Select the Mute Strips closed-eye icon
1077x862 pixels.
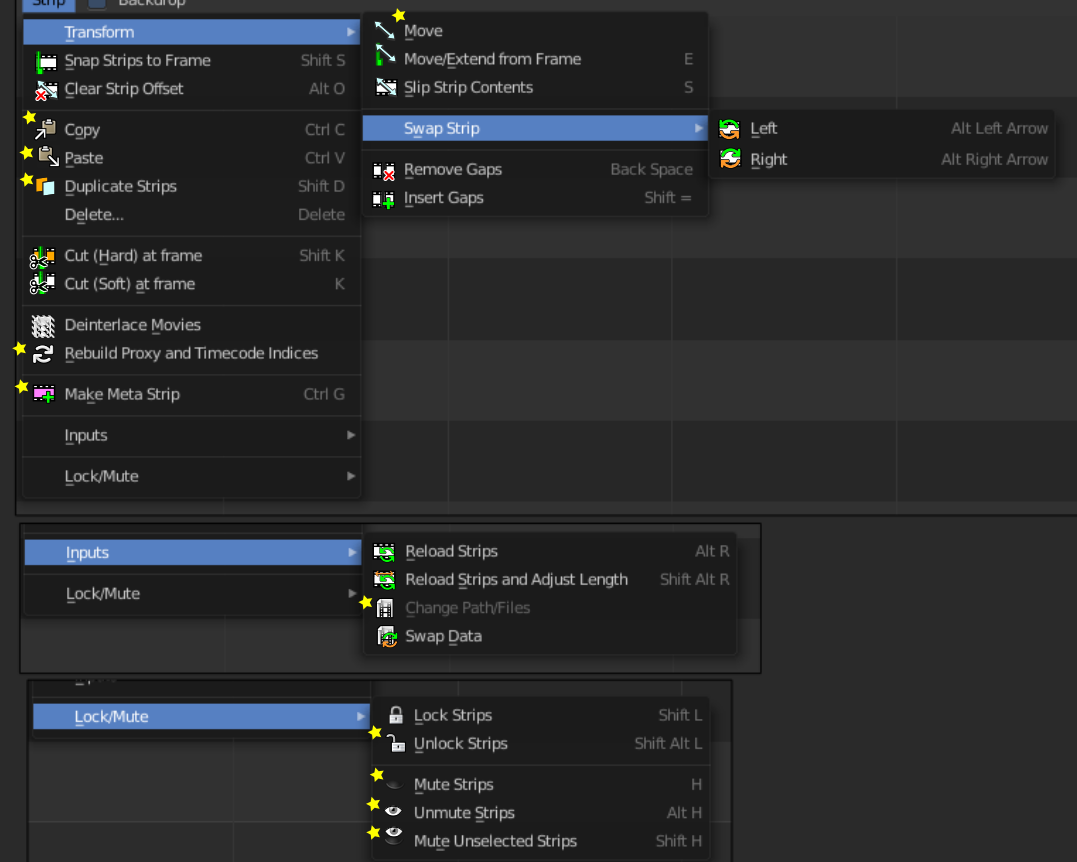click(x=394, y=784)
